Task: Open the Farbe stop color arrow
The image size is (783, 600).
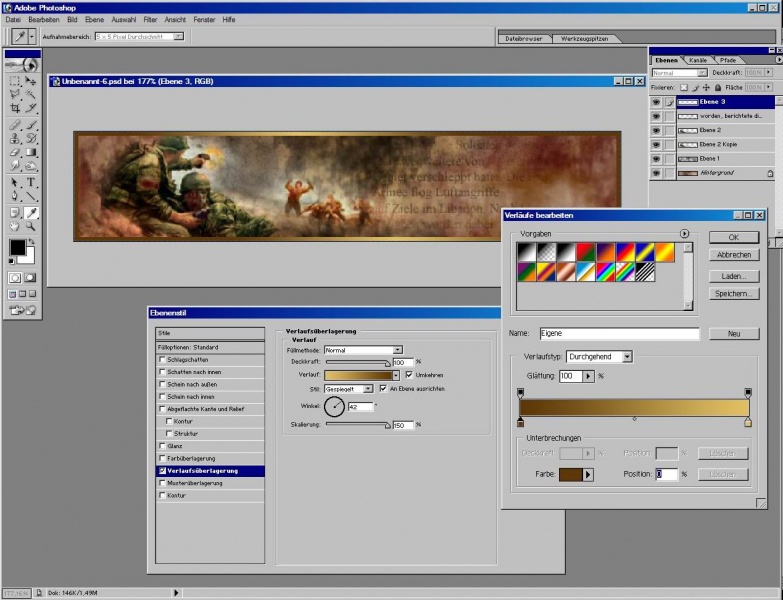Action: [588, 474]
